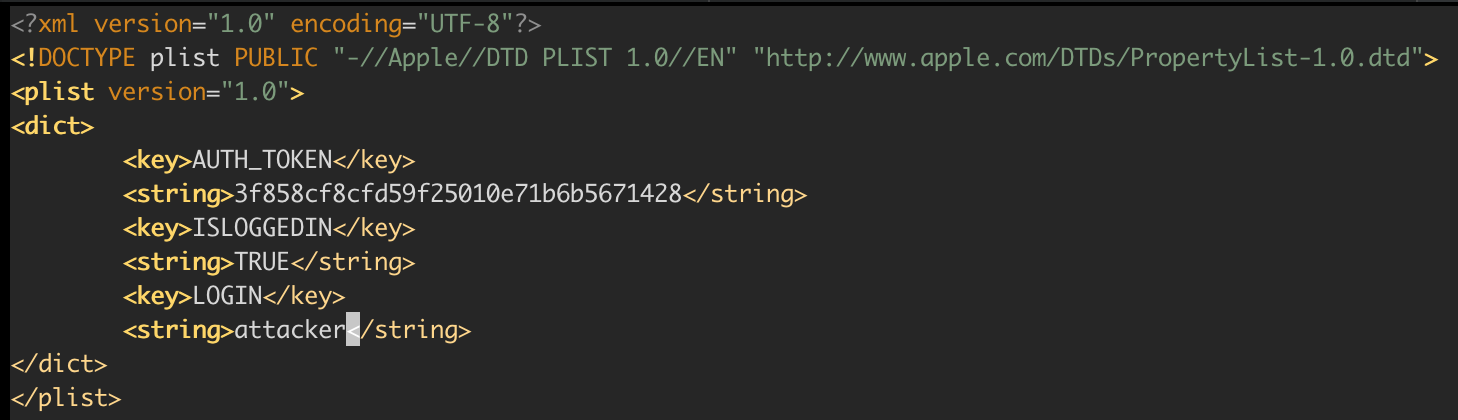Click the closing key tag after LOGIN
Image resolution: width=1458 pixels, height=420 pixels.
point(303,296)
